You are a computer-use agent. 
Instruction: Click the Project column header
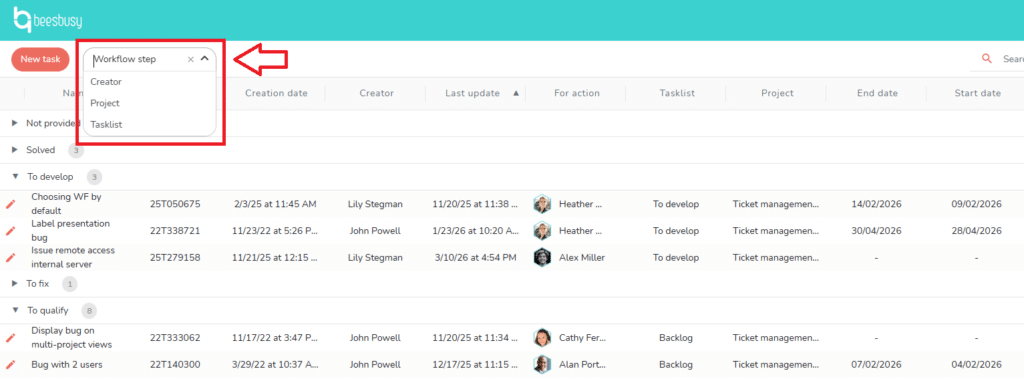coord(777,93)
